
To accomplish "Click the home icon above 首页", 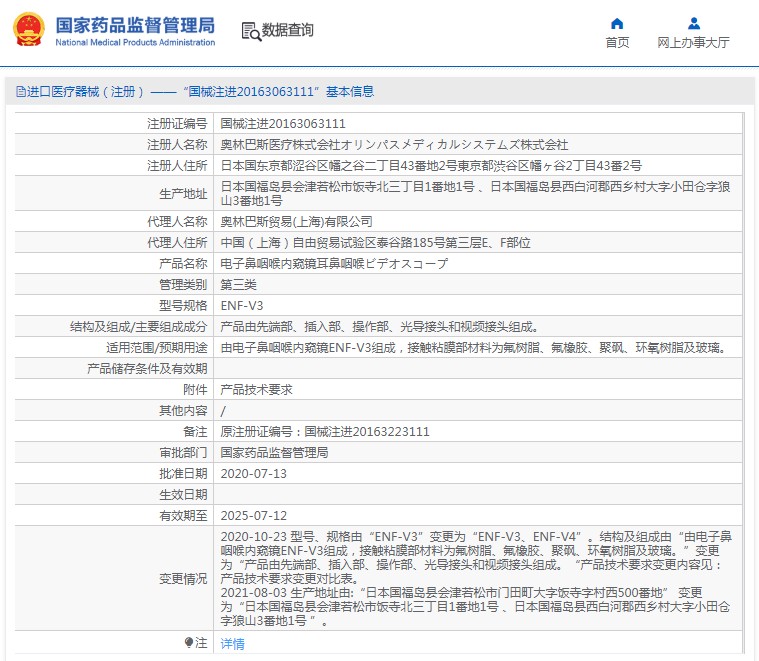I will pyautogui.click(x=617, y=23).
